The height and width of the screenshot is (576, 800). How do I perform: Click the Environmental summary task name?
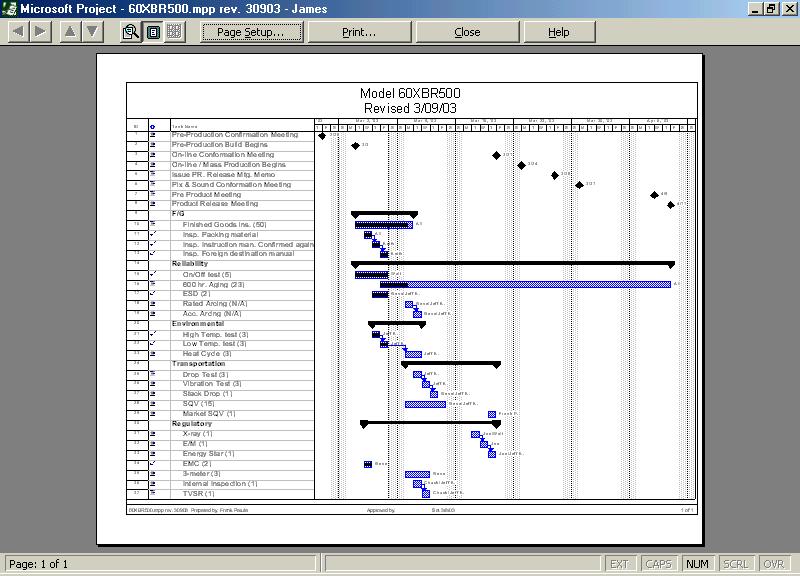[197, 324]
